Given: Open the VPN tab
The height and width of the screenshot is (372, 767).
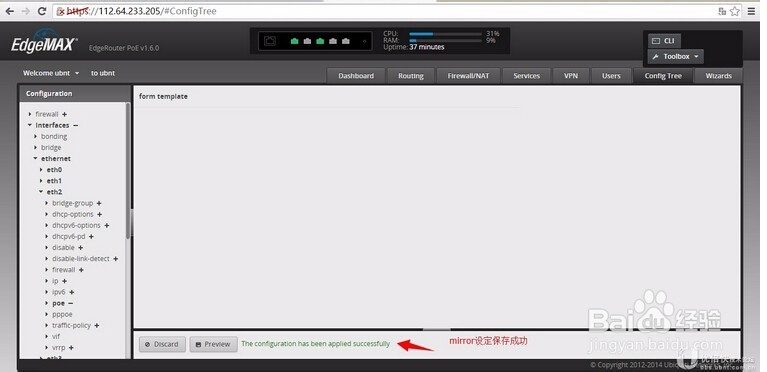Looking at the screenshot, I should pos(570,76).
